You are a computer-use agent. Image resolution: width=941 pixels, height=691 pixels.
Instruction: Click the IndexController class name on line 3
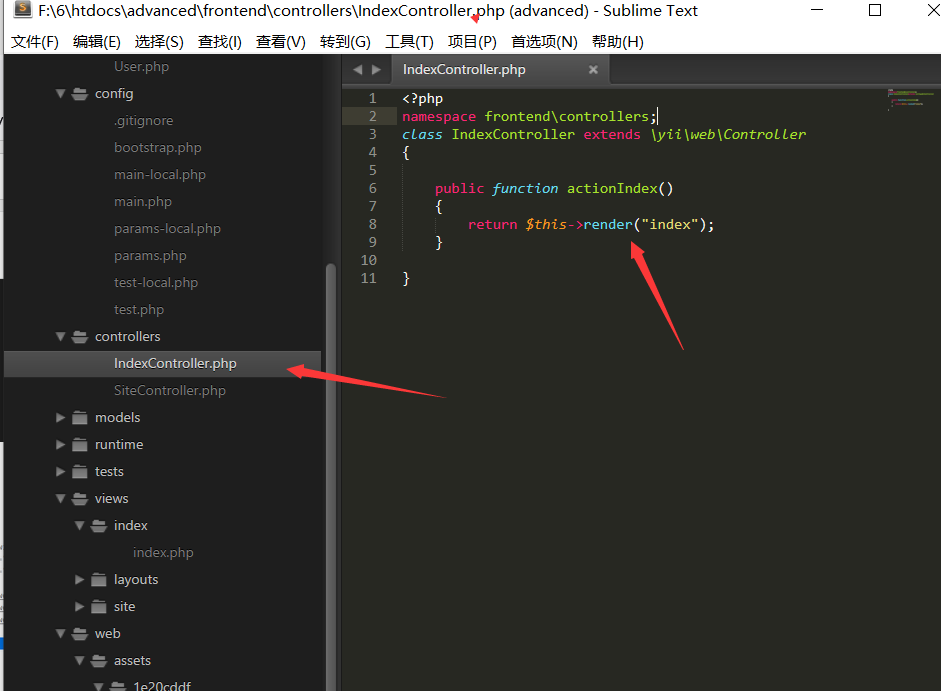point(513,134)
